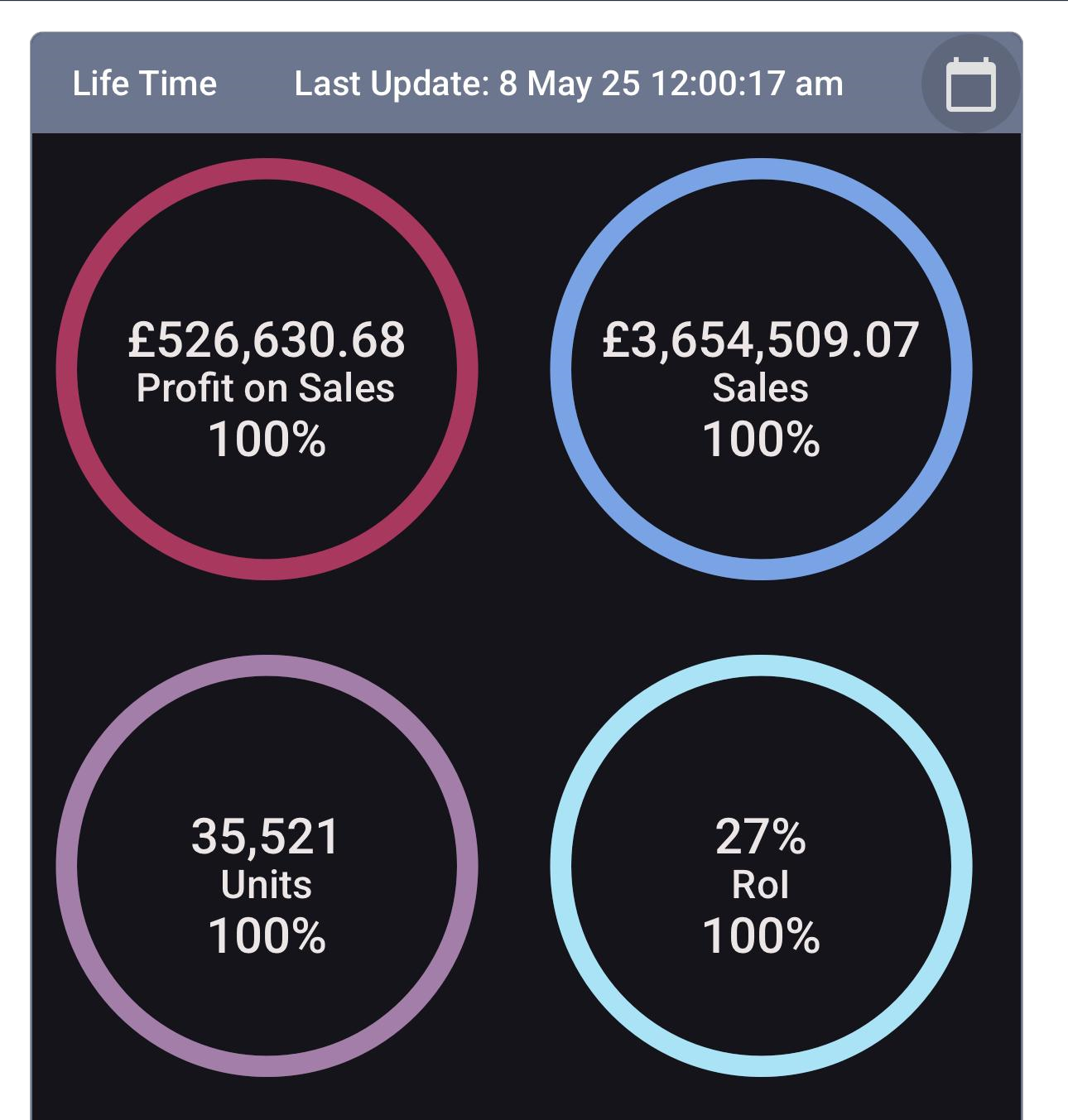Click the 100% under Profit on Sales

[267, 439]
